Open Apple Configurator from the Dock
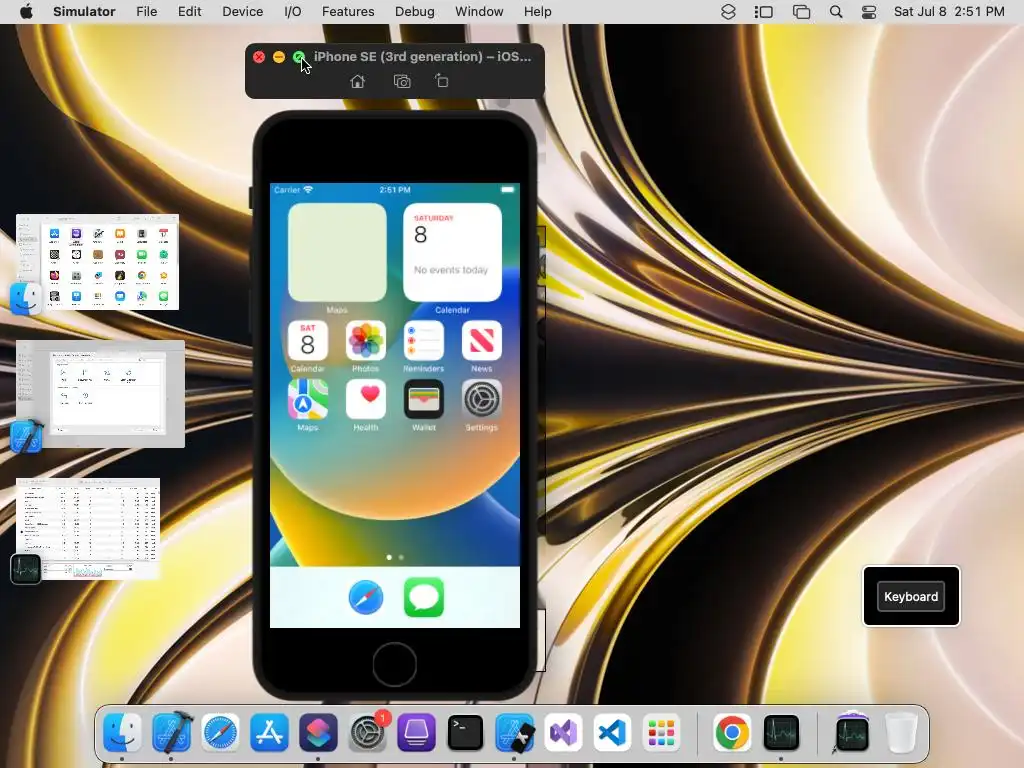 [416, 733]
